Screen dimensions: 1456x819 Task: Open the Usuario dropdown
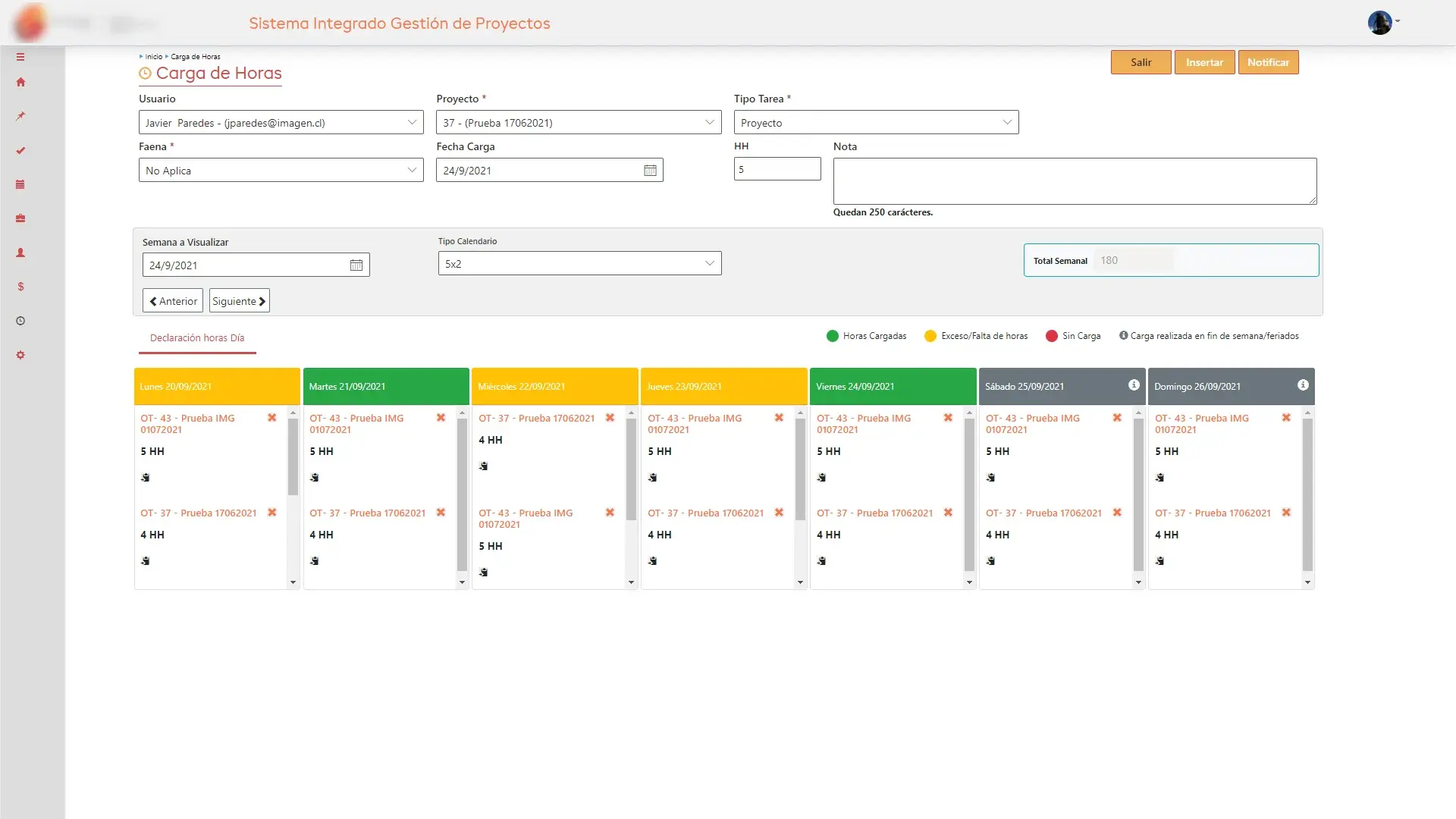(281, 123)
